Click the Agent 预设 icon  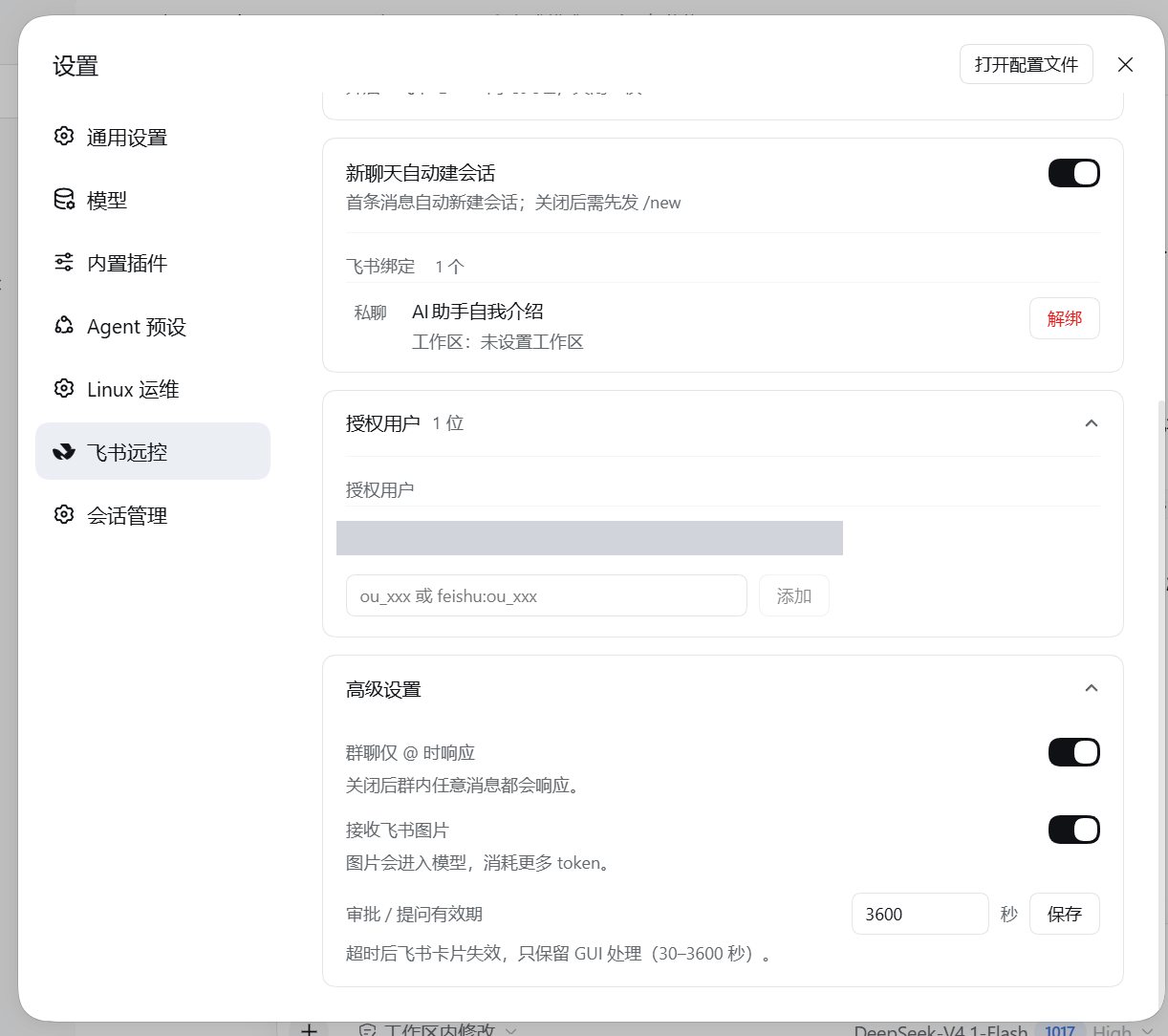click(64, 326)
